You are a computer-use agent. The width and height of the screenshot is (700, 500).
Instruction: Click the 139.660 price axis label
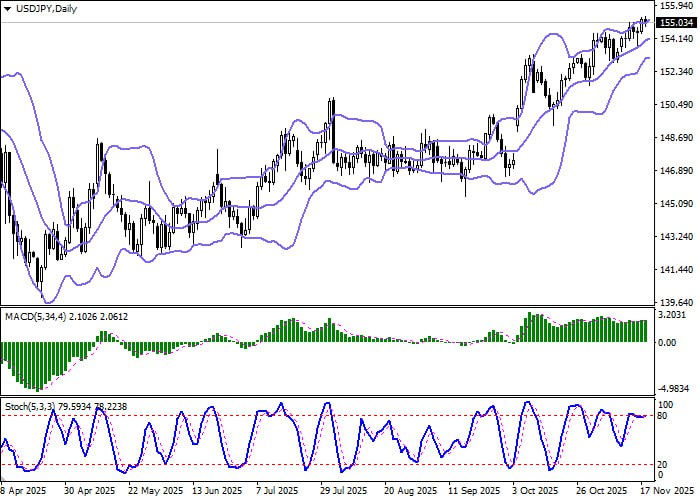coord(676,303)
